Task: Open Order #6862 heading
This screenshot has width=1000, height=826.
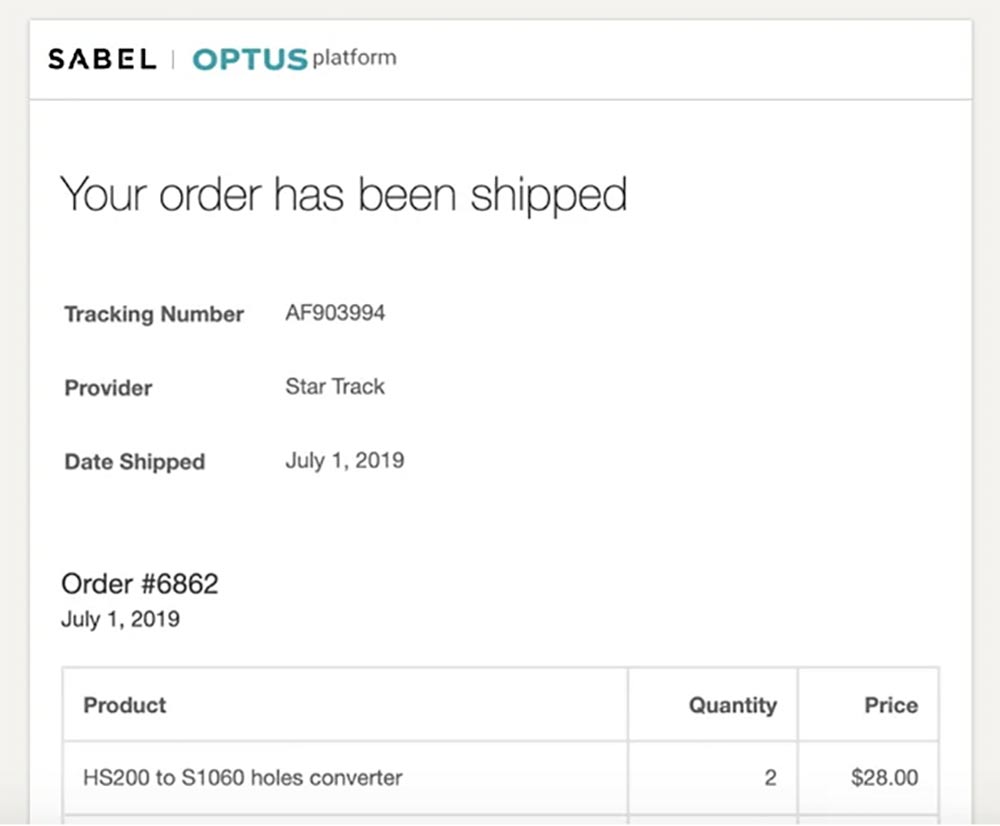Action: coord(139,584)
